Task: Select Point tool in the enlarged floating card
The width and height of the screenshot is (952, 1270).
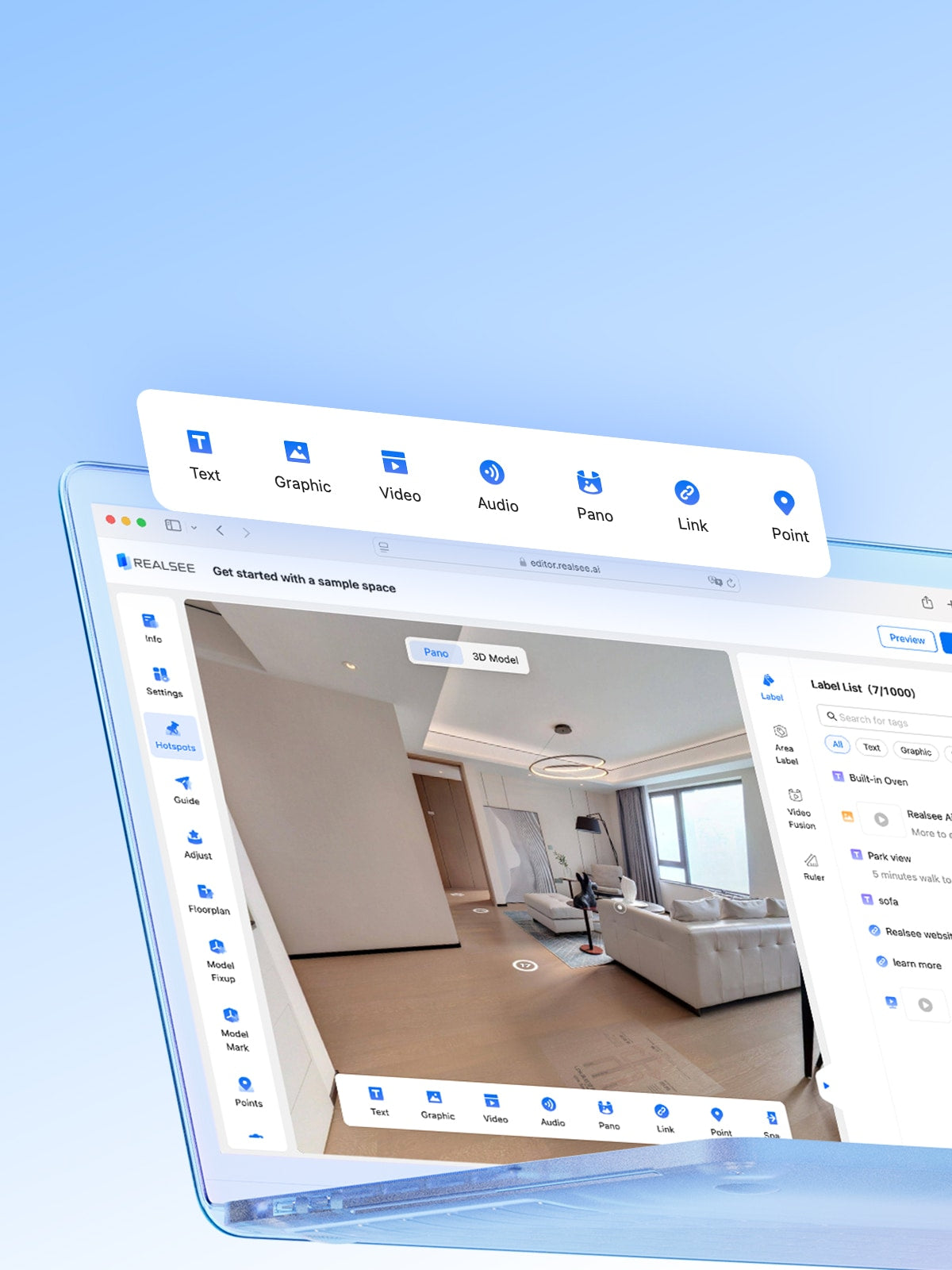Action: coord(789,518)
